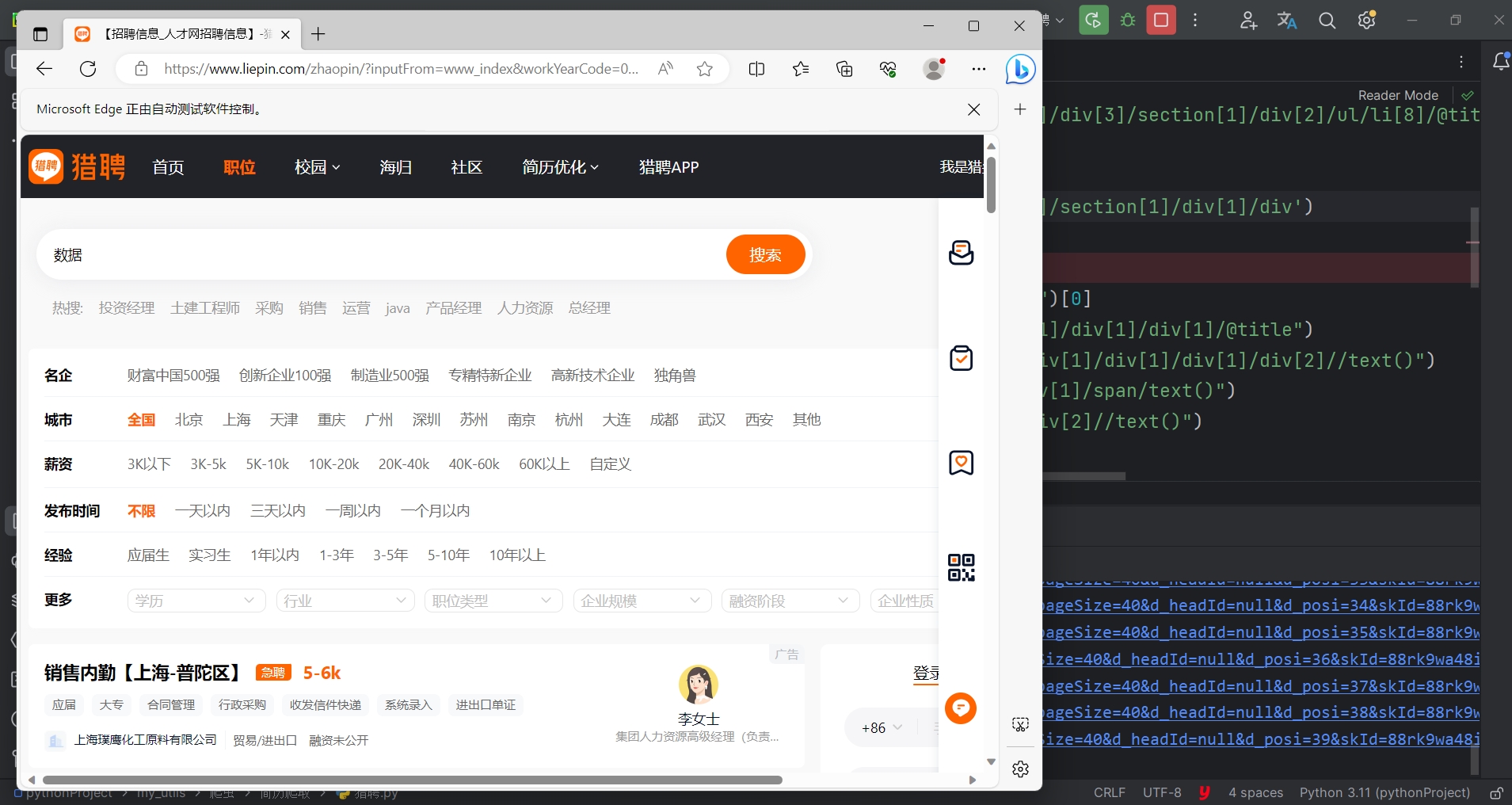Open Bing Copilot sidebar icon

[1021, 69]
